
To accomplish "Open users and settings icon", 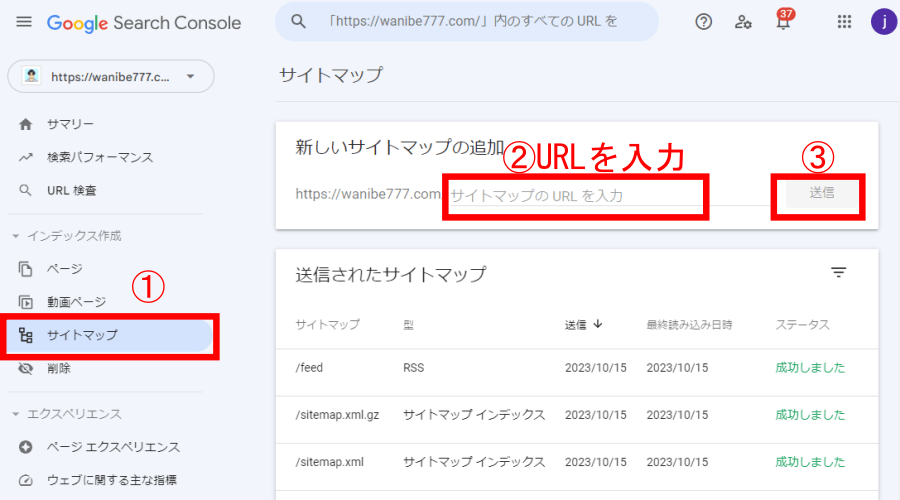I will [743, 22].
